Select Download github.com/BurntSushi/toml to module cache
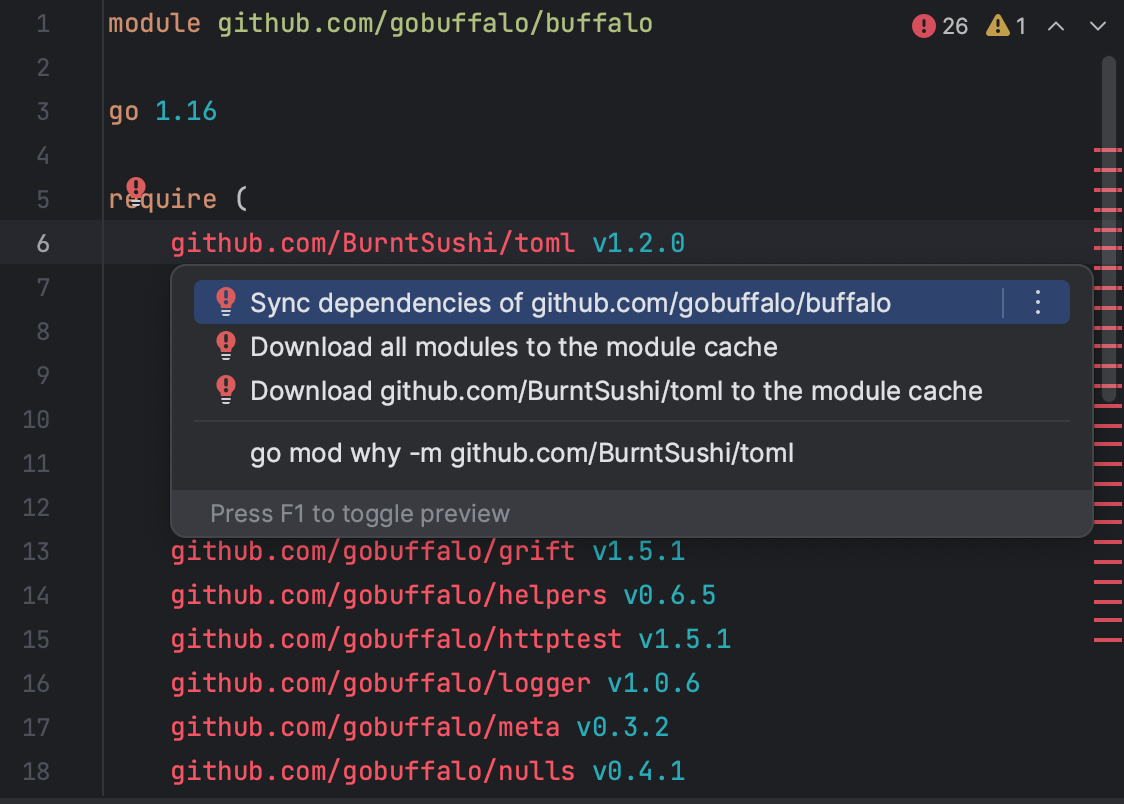 point(616,391)
